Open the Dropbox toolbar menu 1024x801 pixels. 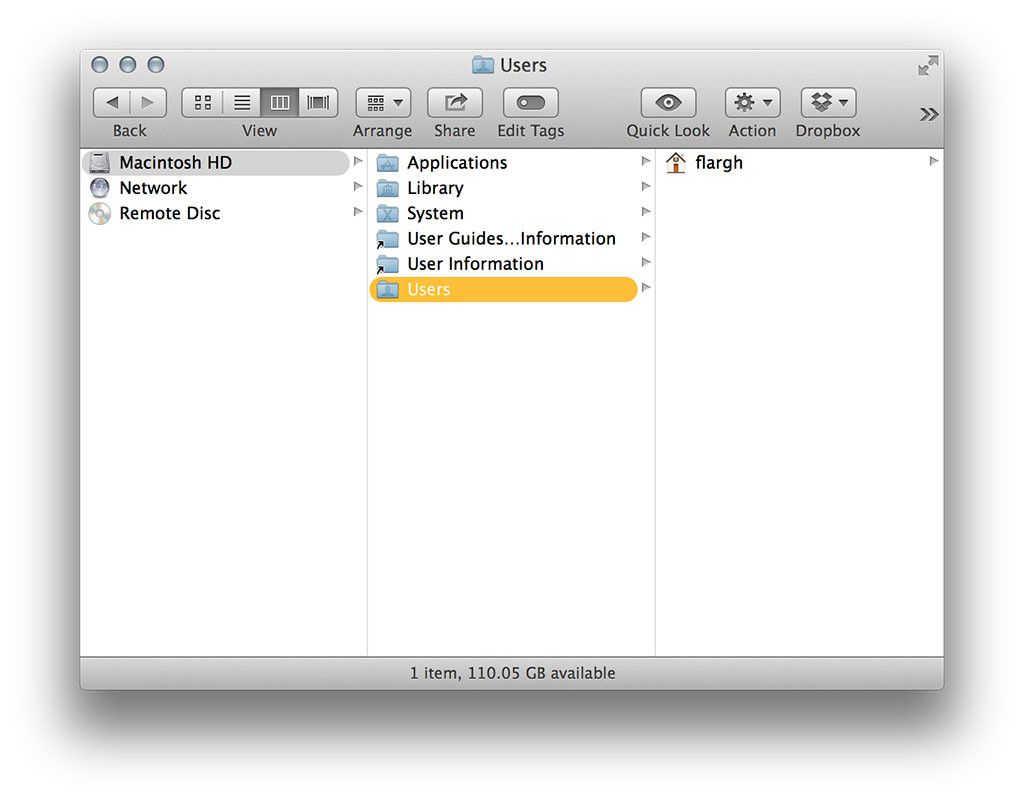pyautogui.click(x=828, y=102)
